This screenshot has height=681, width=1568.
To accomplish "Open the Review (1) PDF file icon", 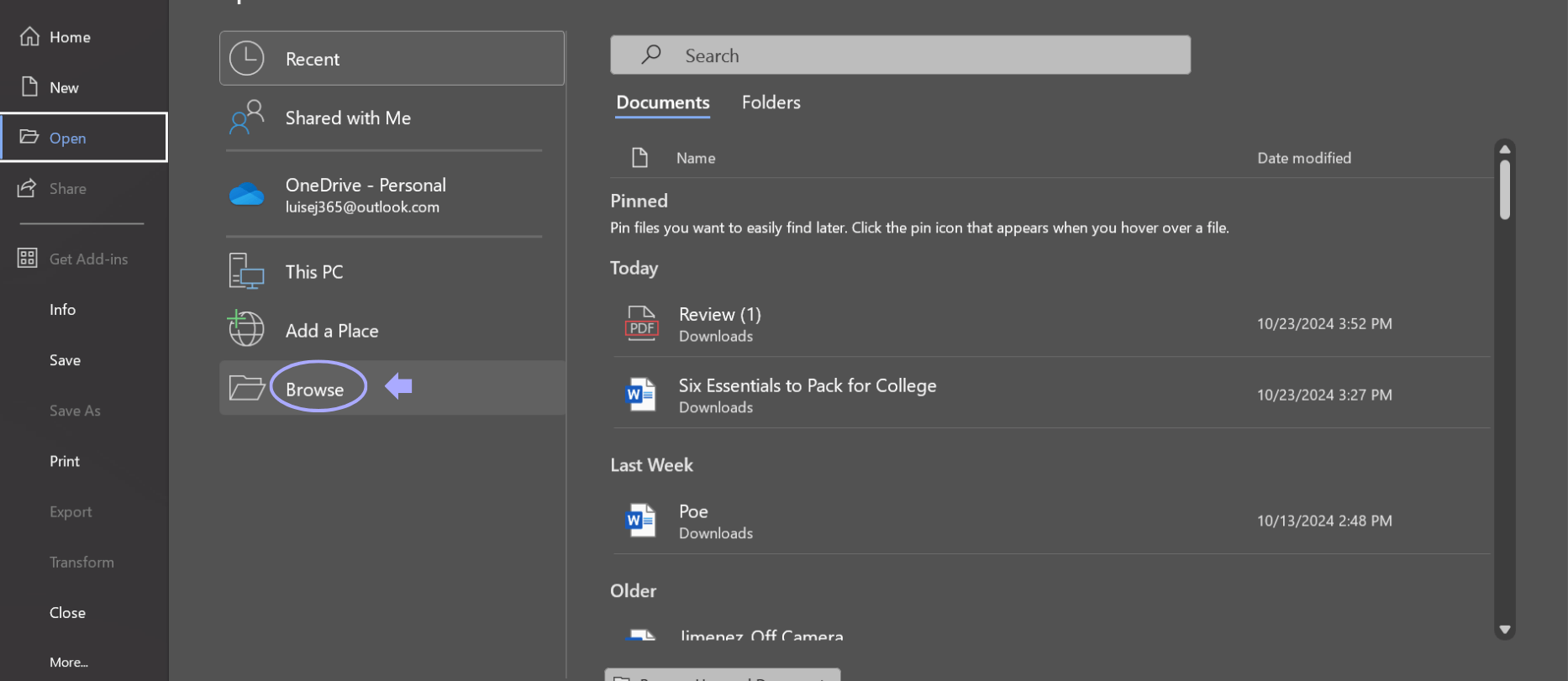I will [641, 323].
